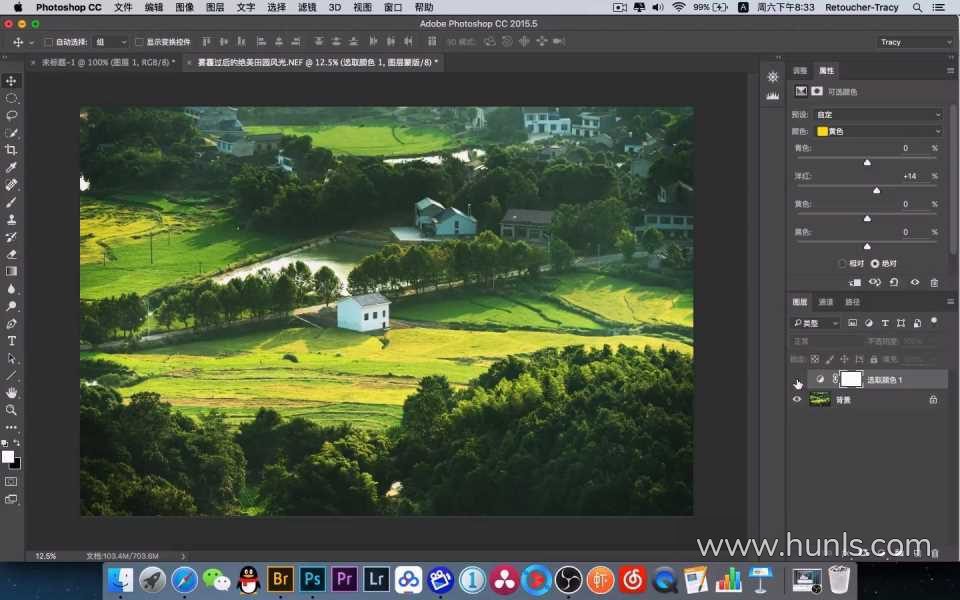The height and width of the screenshot is (600, 960).
Task: Open the Properties panel flyout menu
Action: (x=950, y=70)
